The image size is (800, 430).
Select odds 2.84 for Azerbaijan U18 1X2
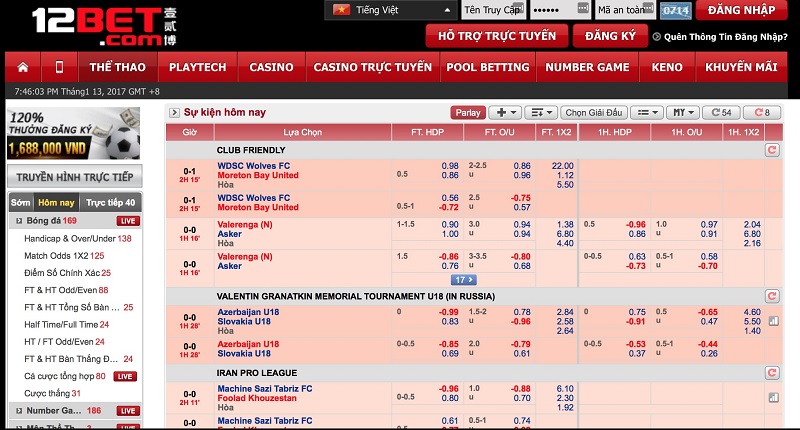[x=565, y=312]
